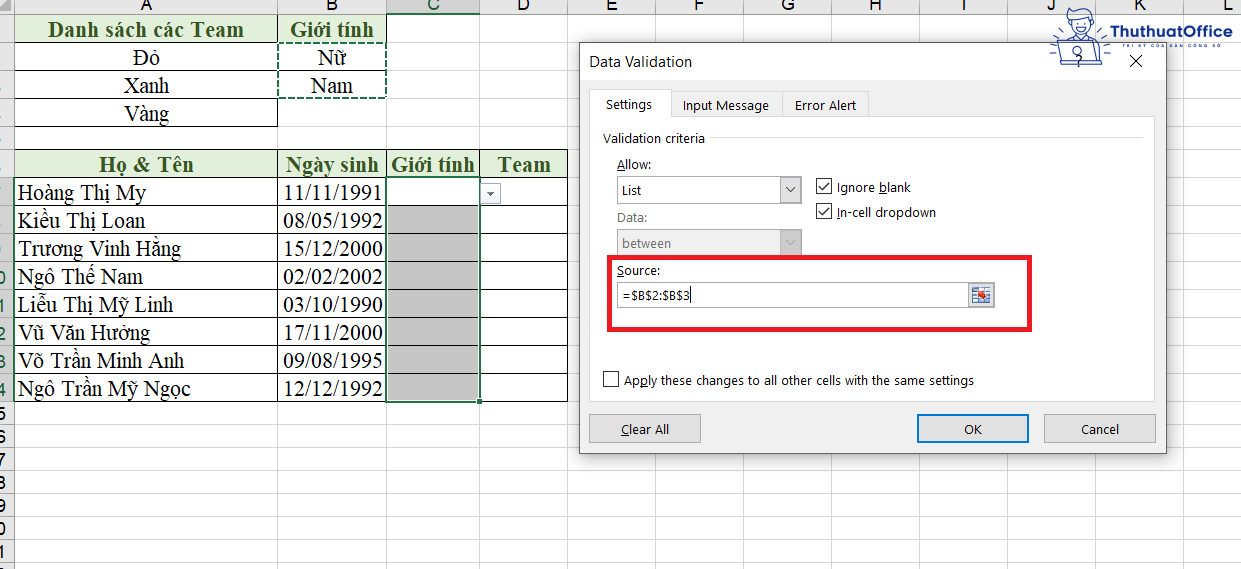
Task: Select the birth date 03/10/1990 cell
Action: click(332, 304)
